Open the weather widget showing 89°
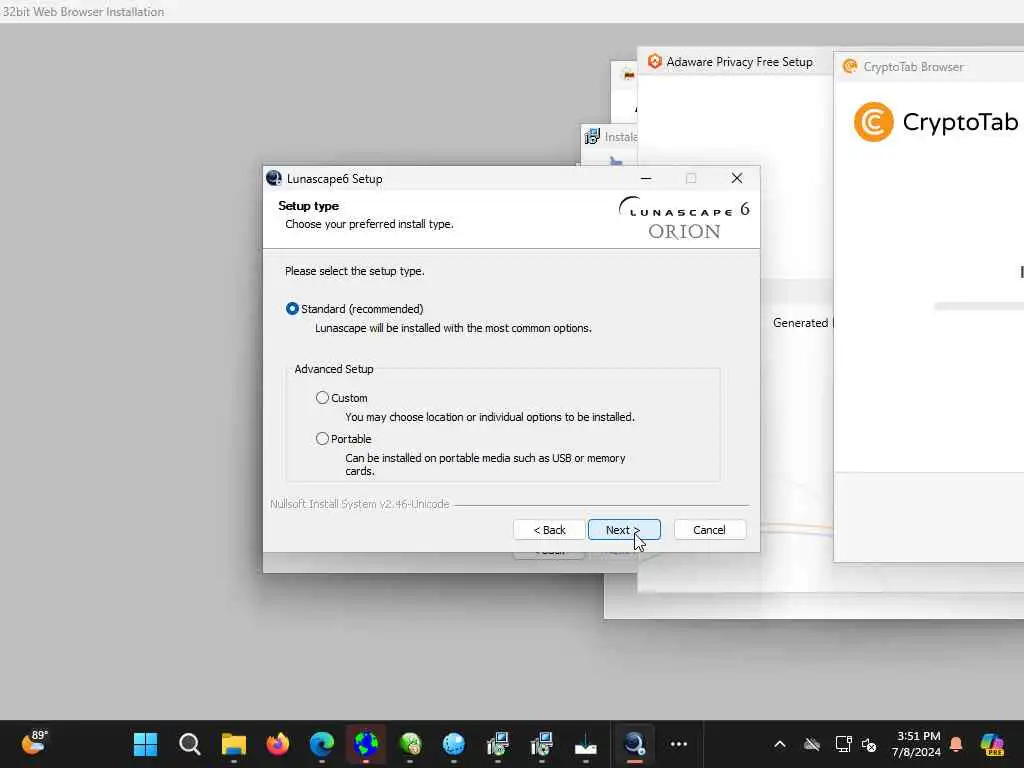Image resolution: width=1024 pixels, height=768 pixels. tap(35, 744)
